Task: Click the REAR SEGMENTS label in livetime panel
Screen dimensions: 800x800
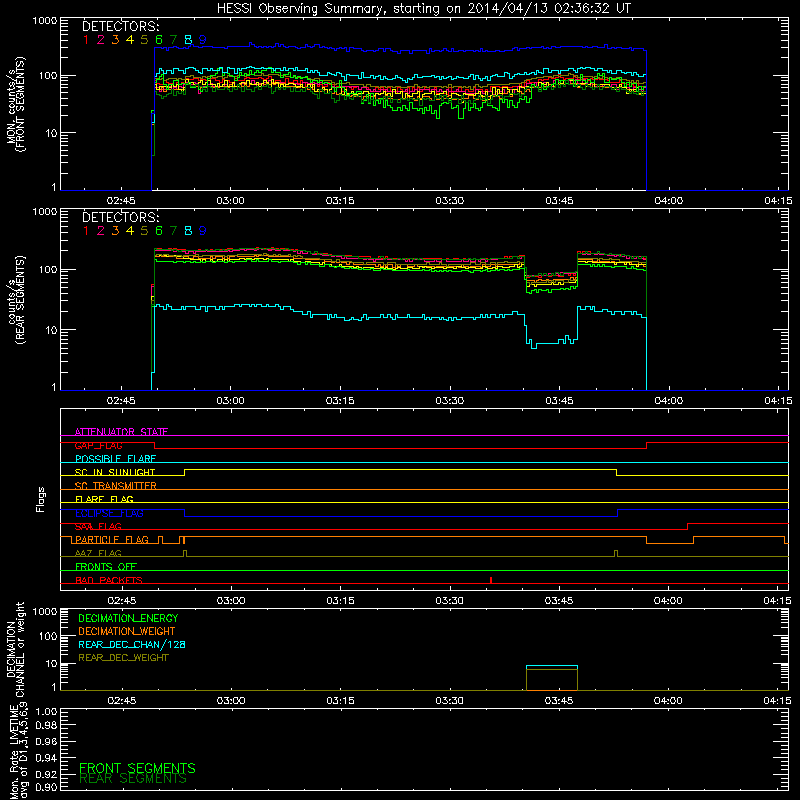Action: (x=133, y=779)
